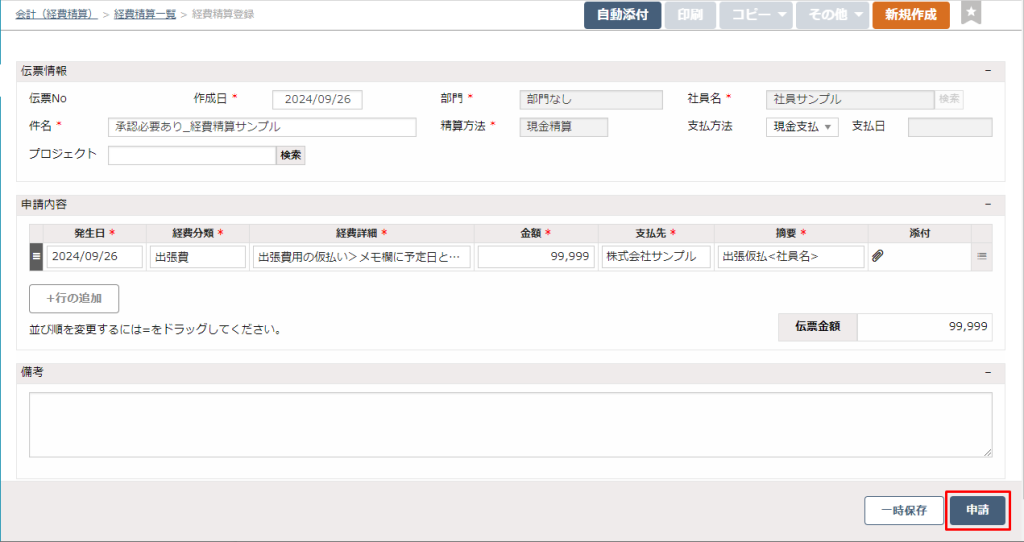The image size is (1024, 542).
Task: Click the 金額 cell 99,999 in the row
Action: click(x=536, y=257)
